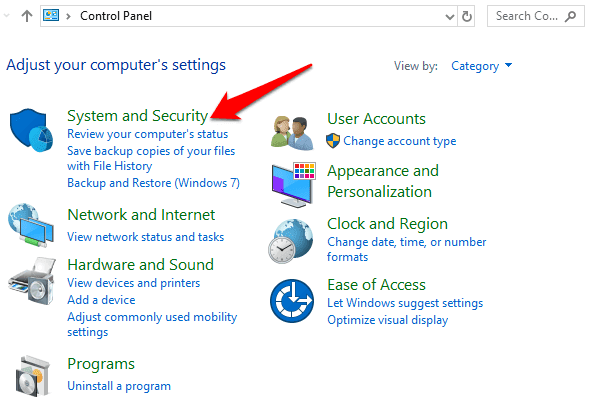590x407 pixels.
Task: Open Appearance and Personalization category
Action: [383, 181]
